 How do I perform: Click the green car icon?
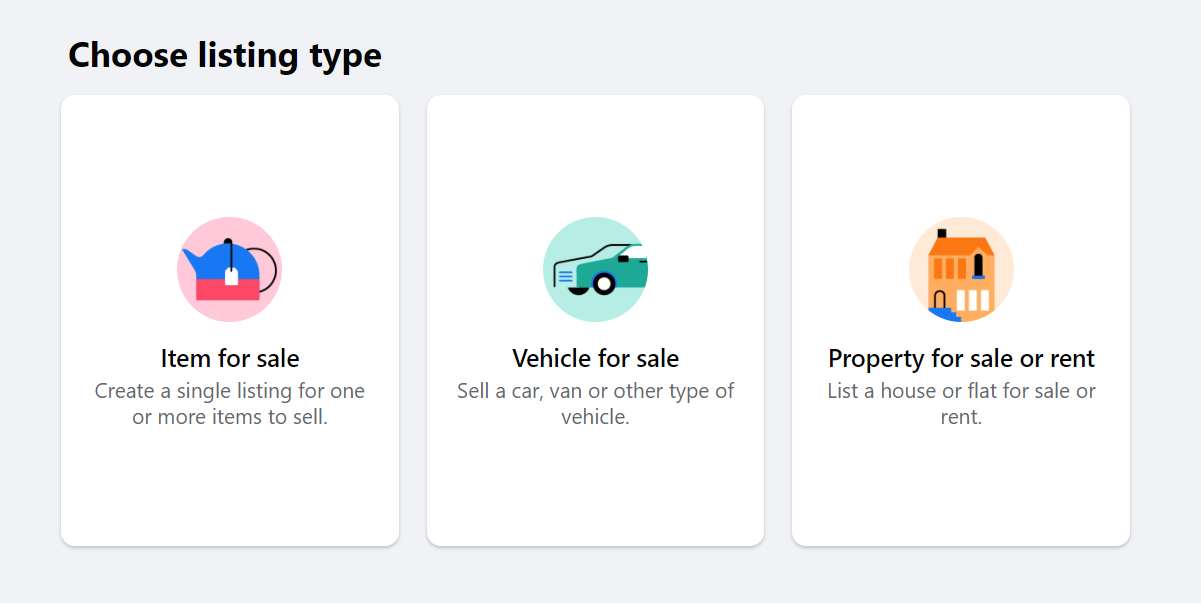click(595, 269)
